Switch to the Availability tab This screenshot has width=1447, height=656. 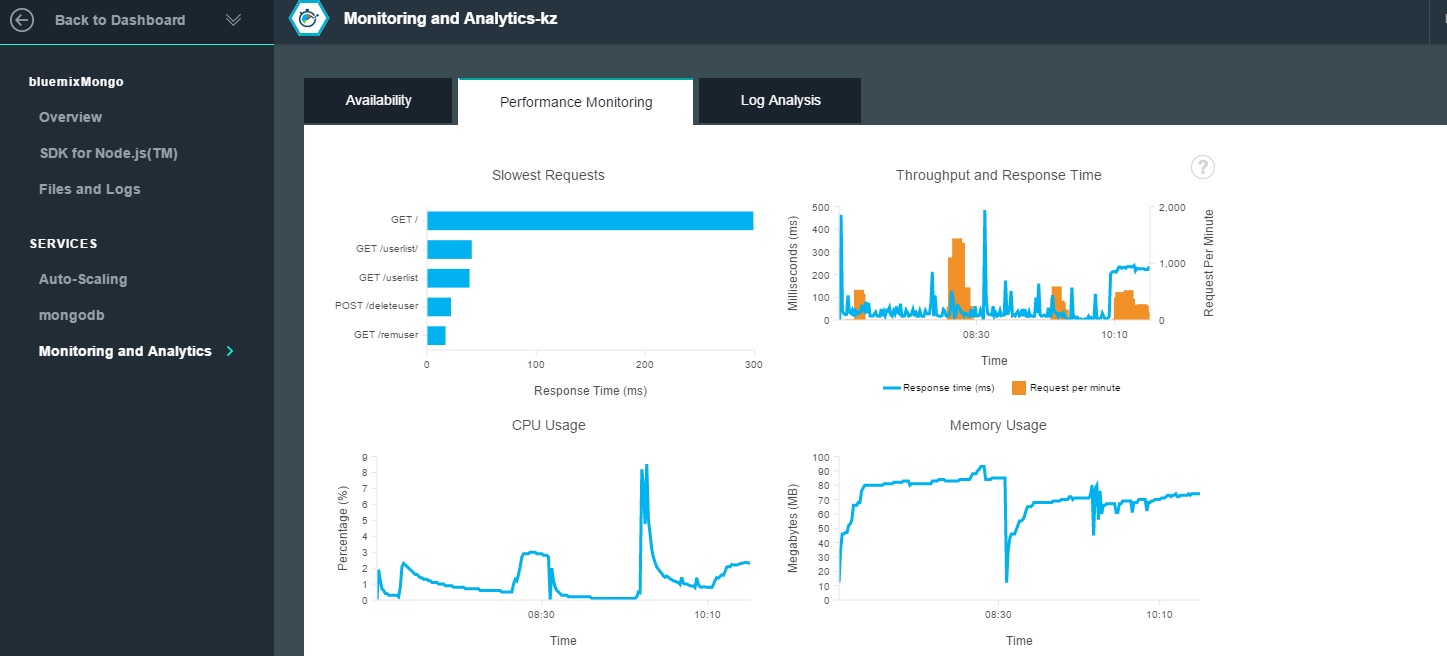(378, 101)
